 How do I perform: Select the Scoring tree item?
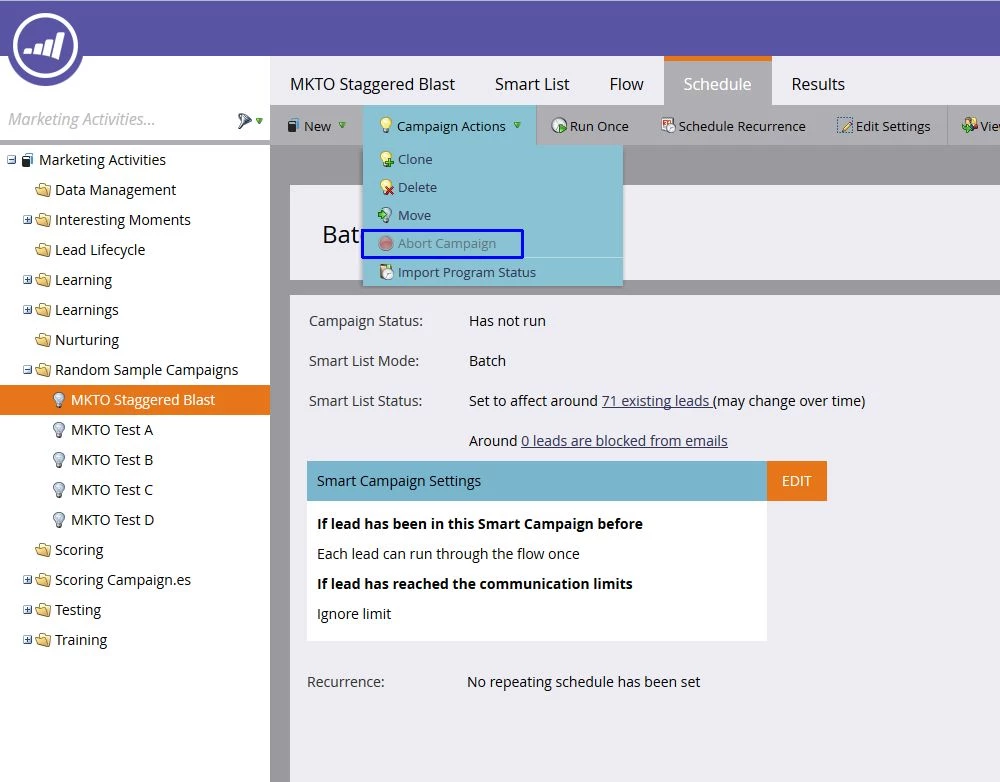pyautogui.click(x=79, y=550)
